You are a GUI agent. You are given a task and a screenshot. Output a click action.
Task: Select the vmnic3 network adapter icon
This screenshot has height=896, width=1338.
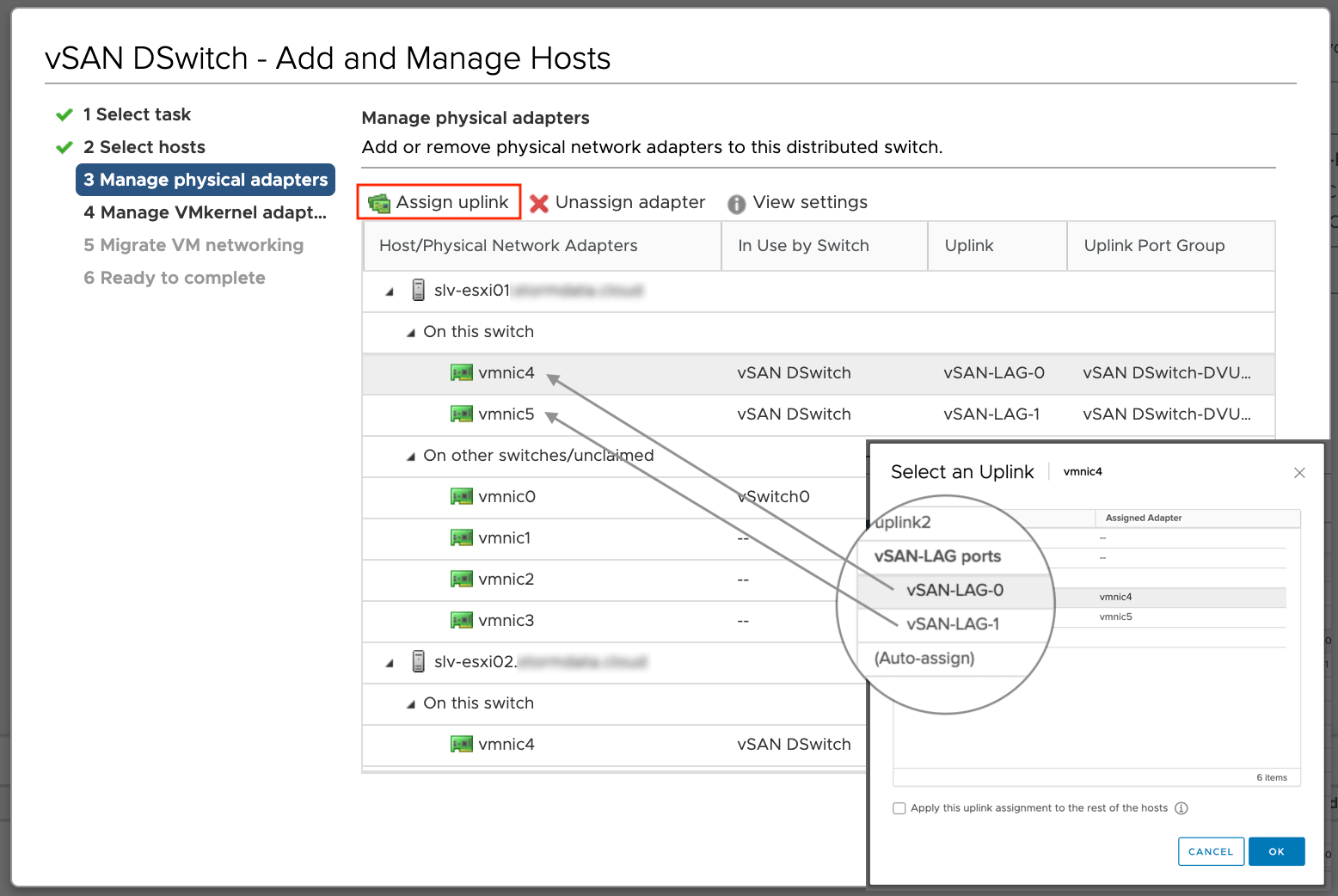tap(462, 621)
